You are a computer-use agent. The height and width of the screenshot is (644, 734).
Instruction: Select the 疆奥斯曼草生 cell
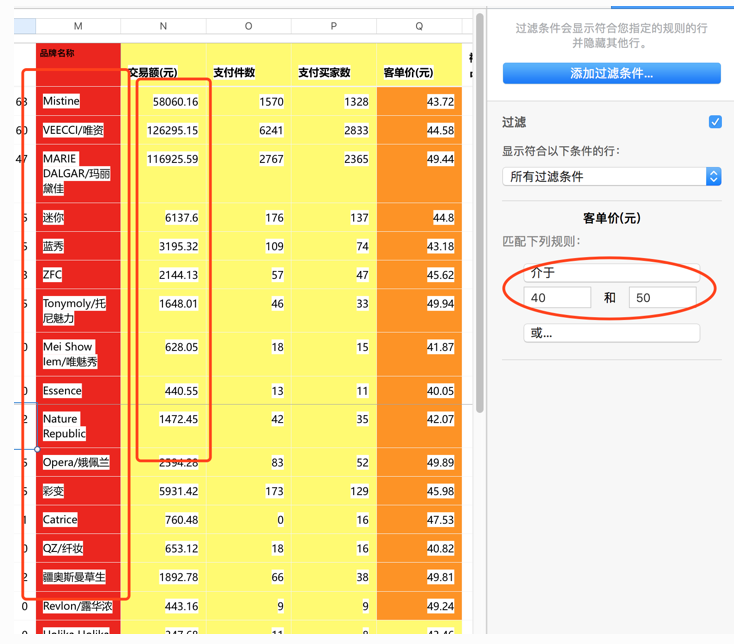coord(78,577)
